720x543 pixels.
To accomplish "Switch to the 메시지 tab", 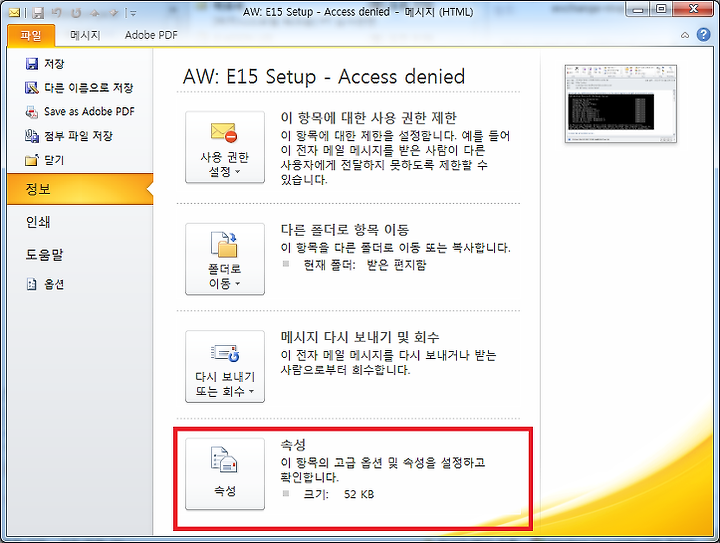I will (85, 35).
